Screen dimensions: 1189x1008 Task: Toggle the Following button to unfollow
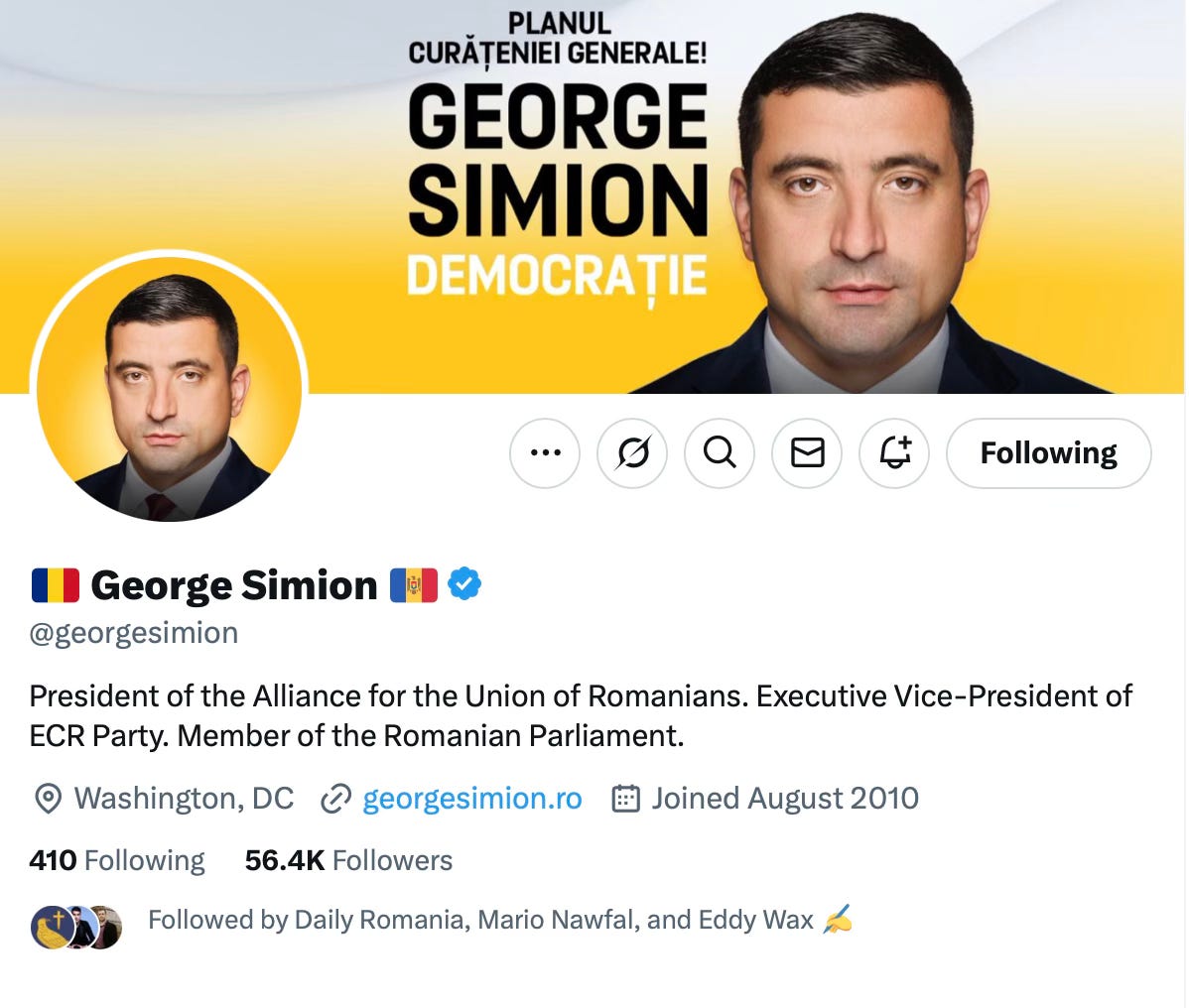1049,453
